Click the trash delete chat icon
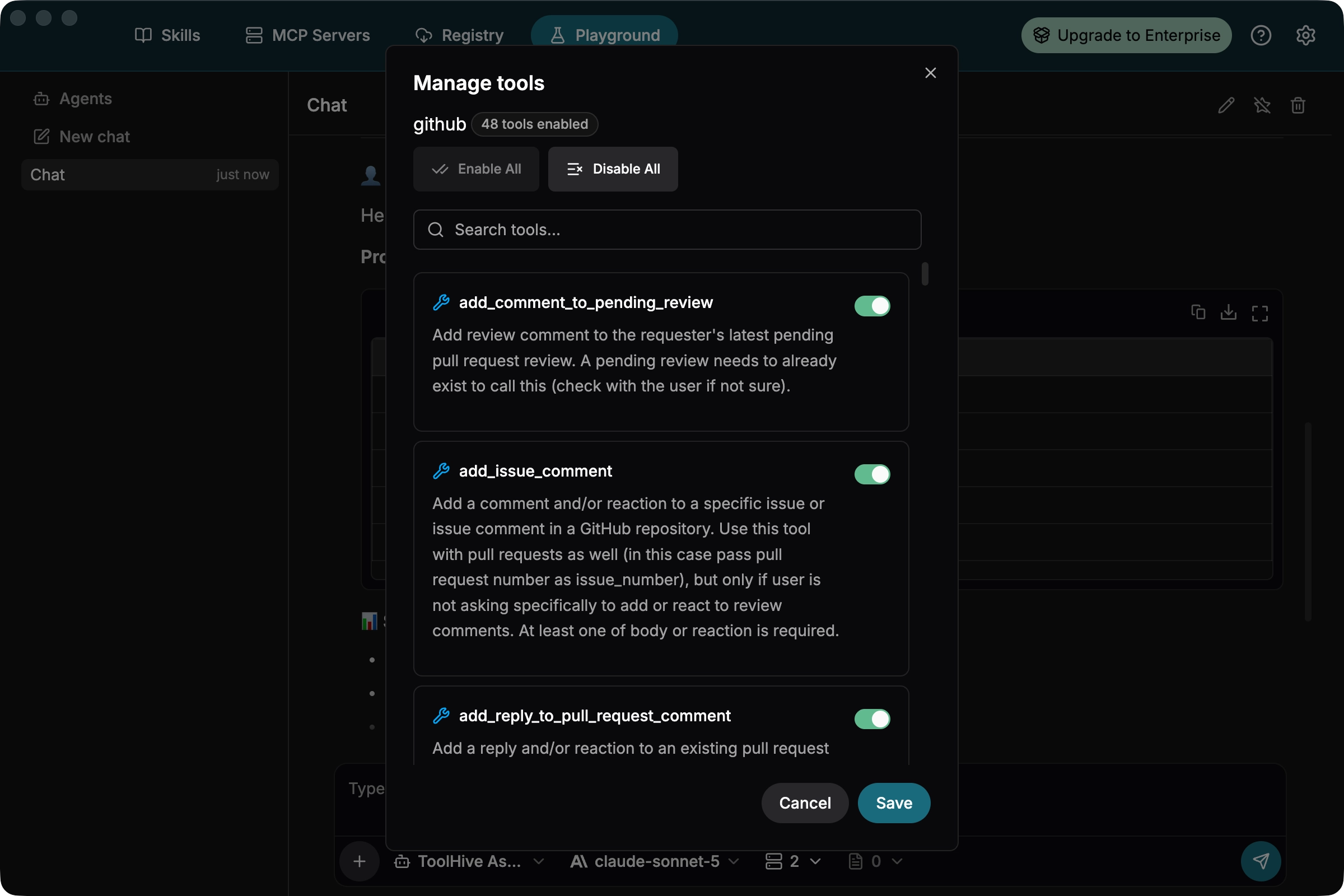The image size is (1344, 896). tap(1298, 105)
